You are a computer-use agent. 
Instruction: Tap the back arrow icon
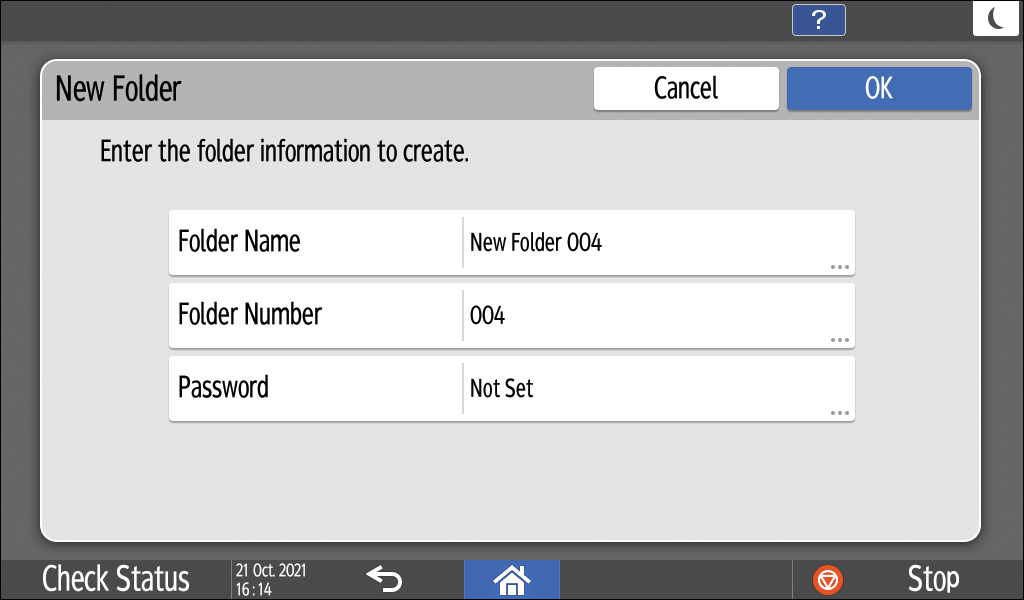(x=384, y=578)
